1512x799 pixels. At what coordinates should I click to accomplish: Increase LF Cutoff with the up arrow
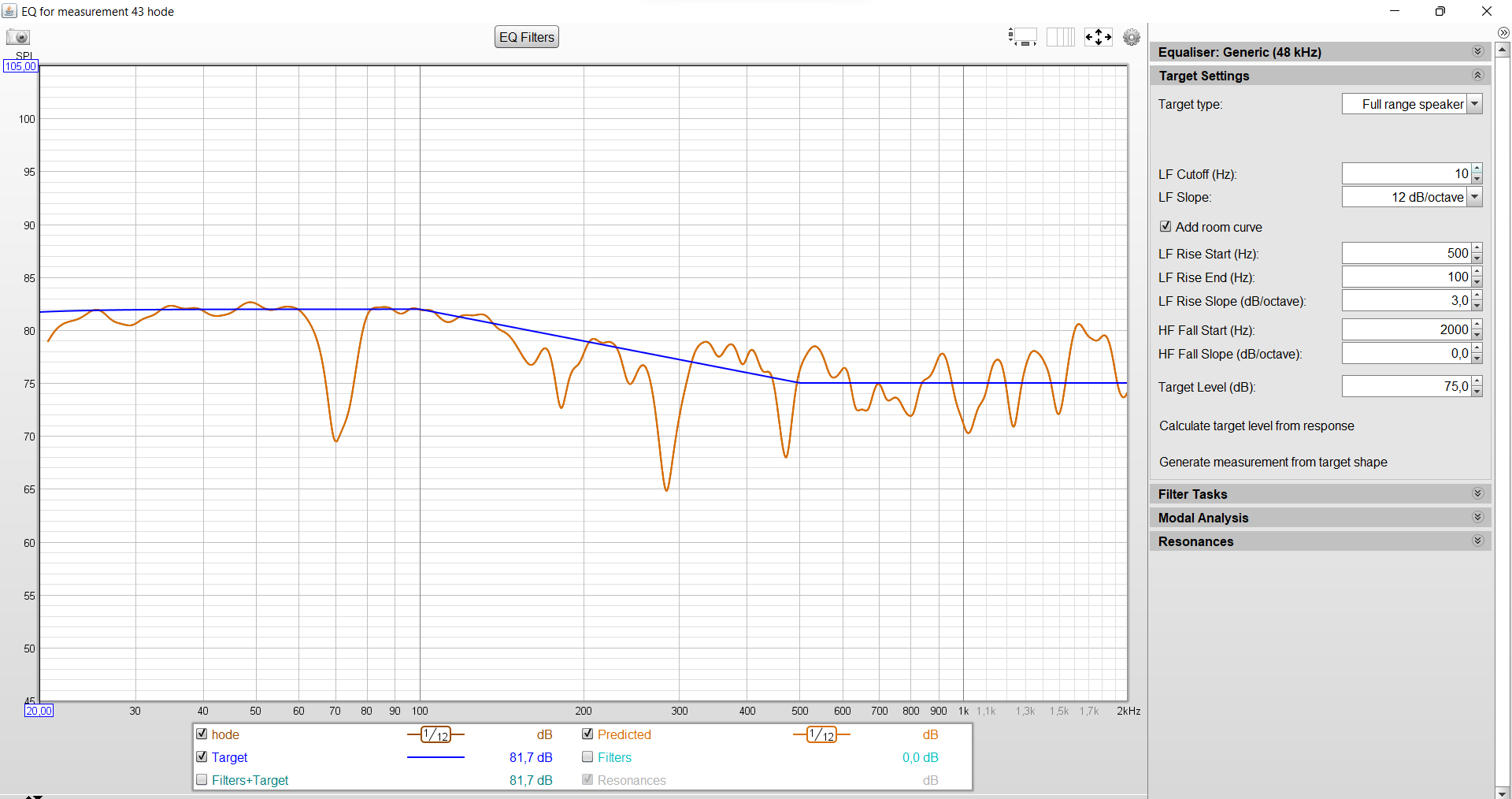click(x=1477, y=169)
